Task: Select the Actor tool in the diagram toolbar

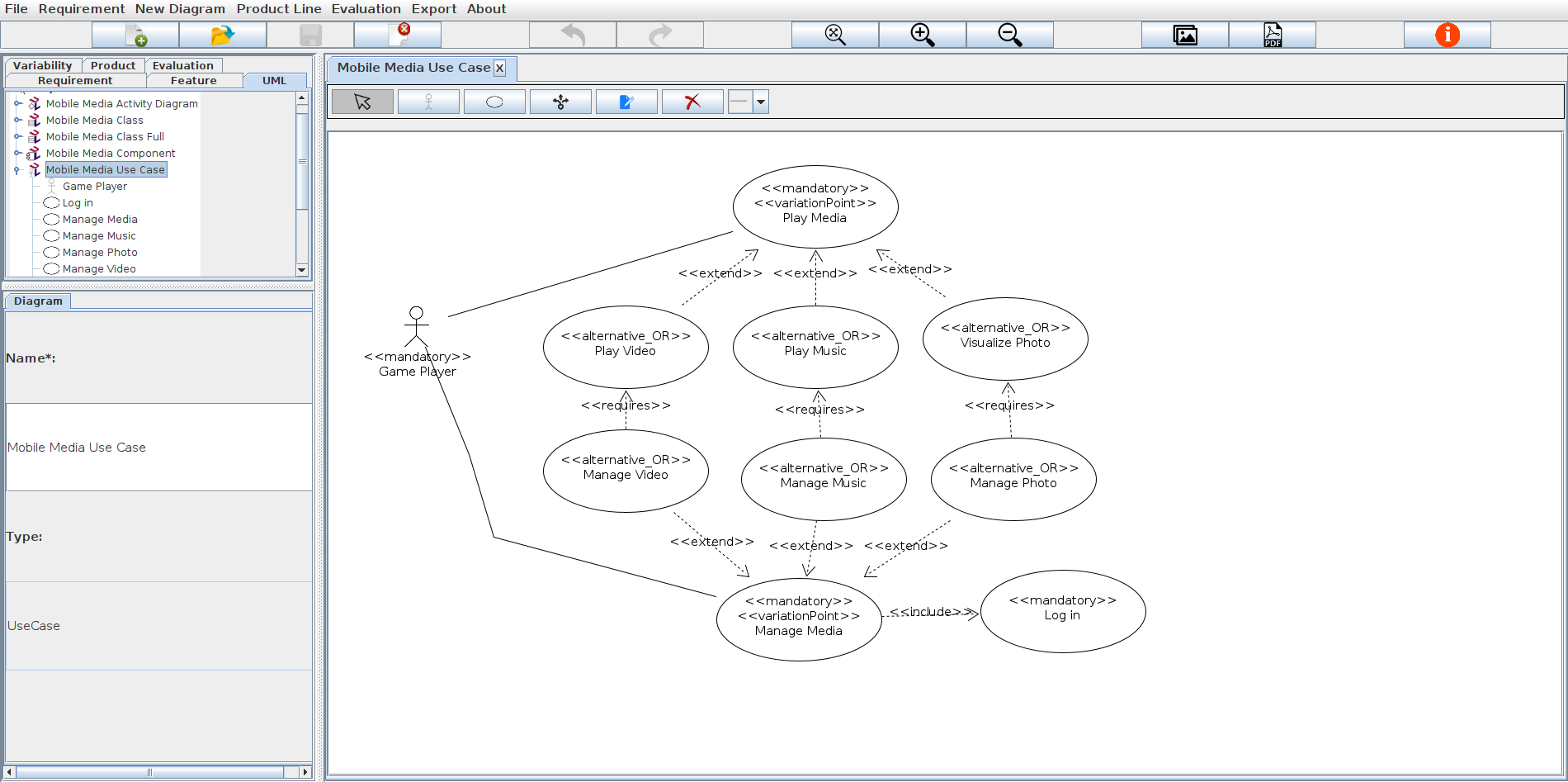Action: (x=428, y=101)
